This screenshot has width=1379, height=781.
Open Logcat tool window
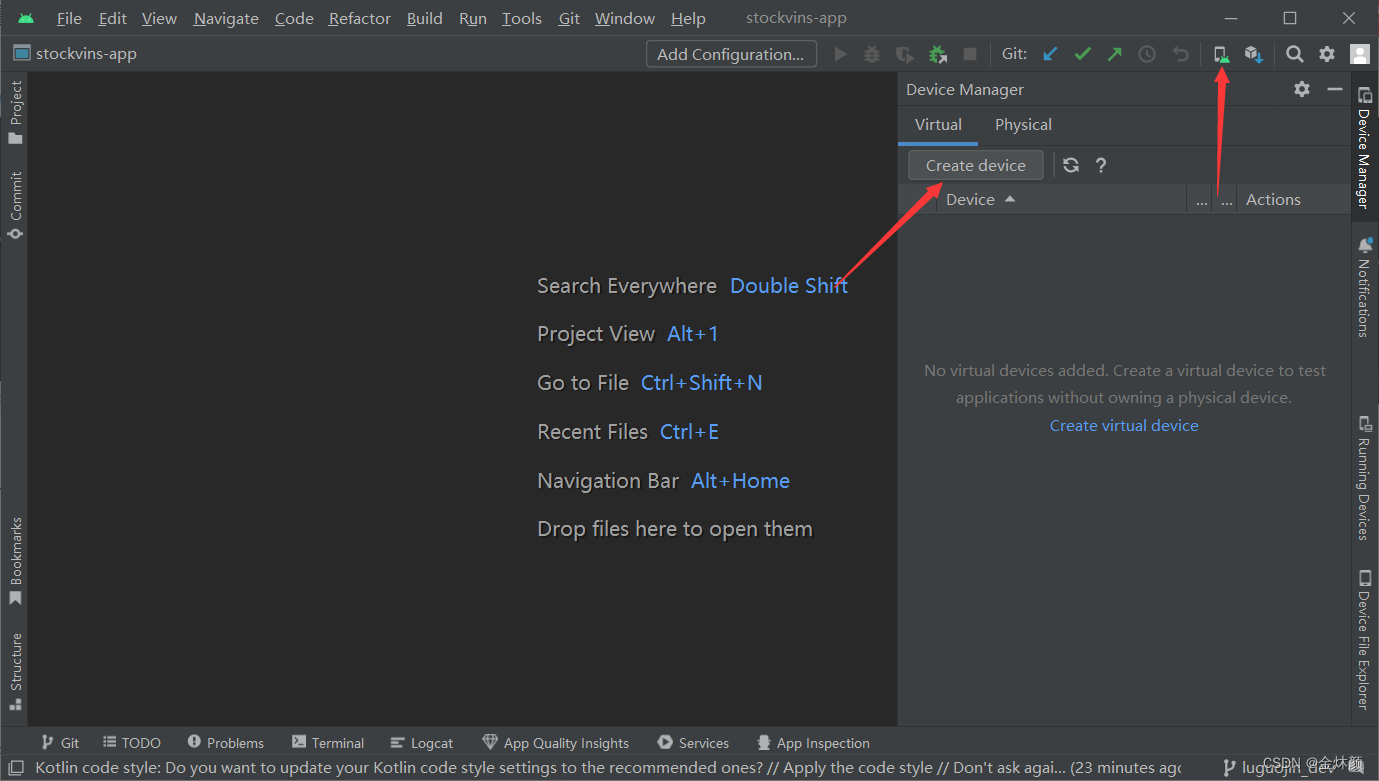422,743
